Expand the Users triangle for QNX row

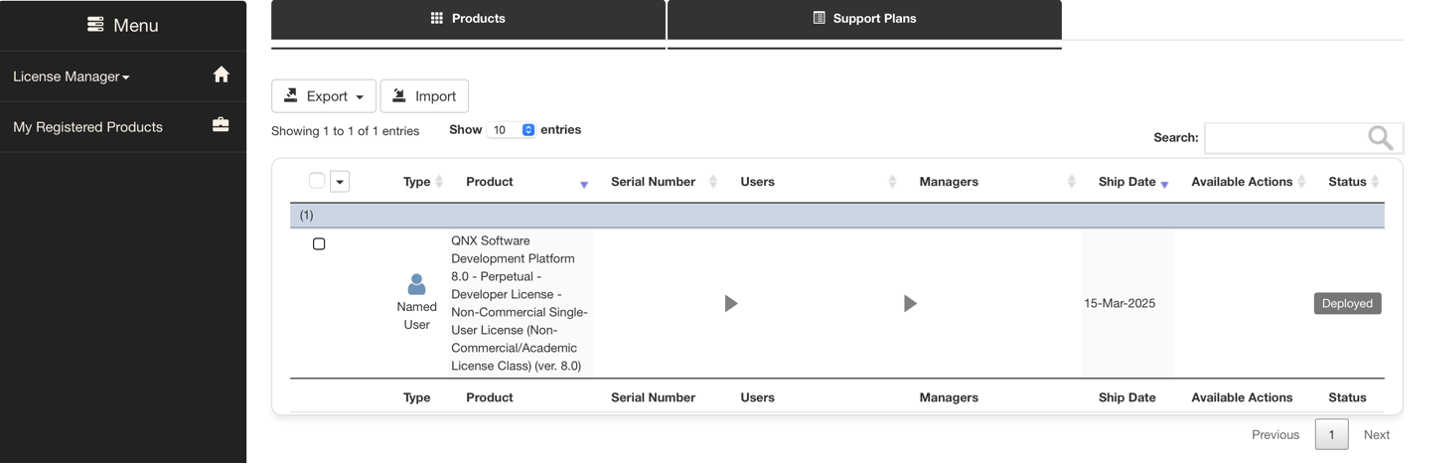(x=731, y=303)
